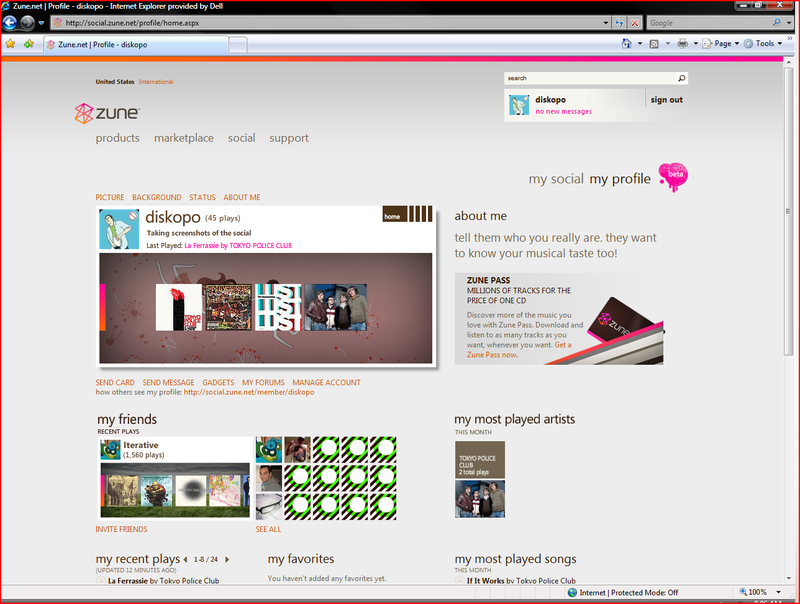This screenshot has width=800, height=604.
Task: Open a new blank browser tab
Action: [238, 45]
